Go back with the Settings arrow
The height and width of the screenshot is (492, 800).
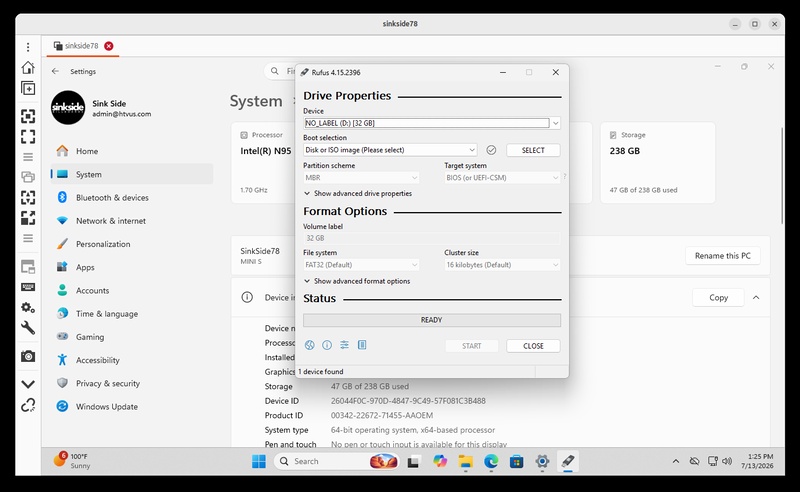55,71
